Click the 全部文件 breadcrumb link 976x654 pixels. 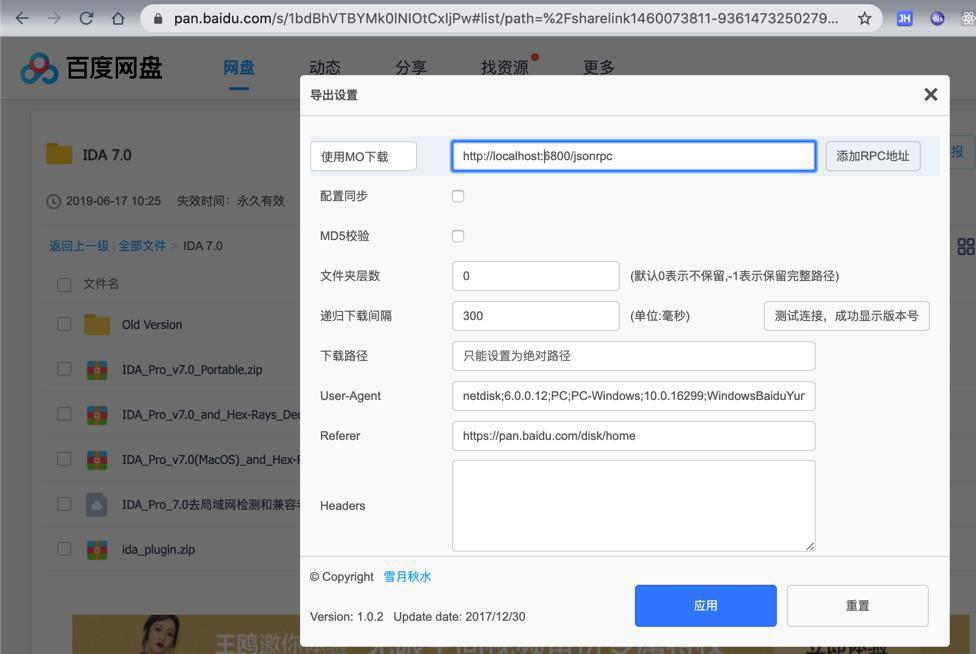[142, 246]
